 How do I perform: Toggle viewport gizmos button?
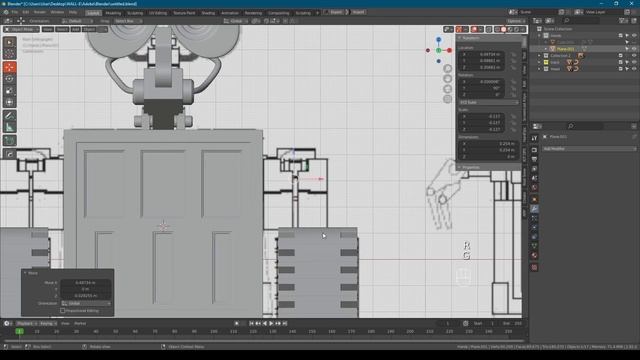click(459, 29)
